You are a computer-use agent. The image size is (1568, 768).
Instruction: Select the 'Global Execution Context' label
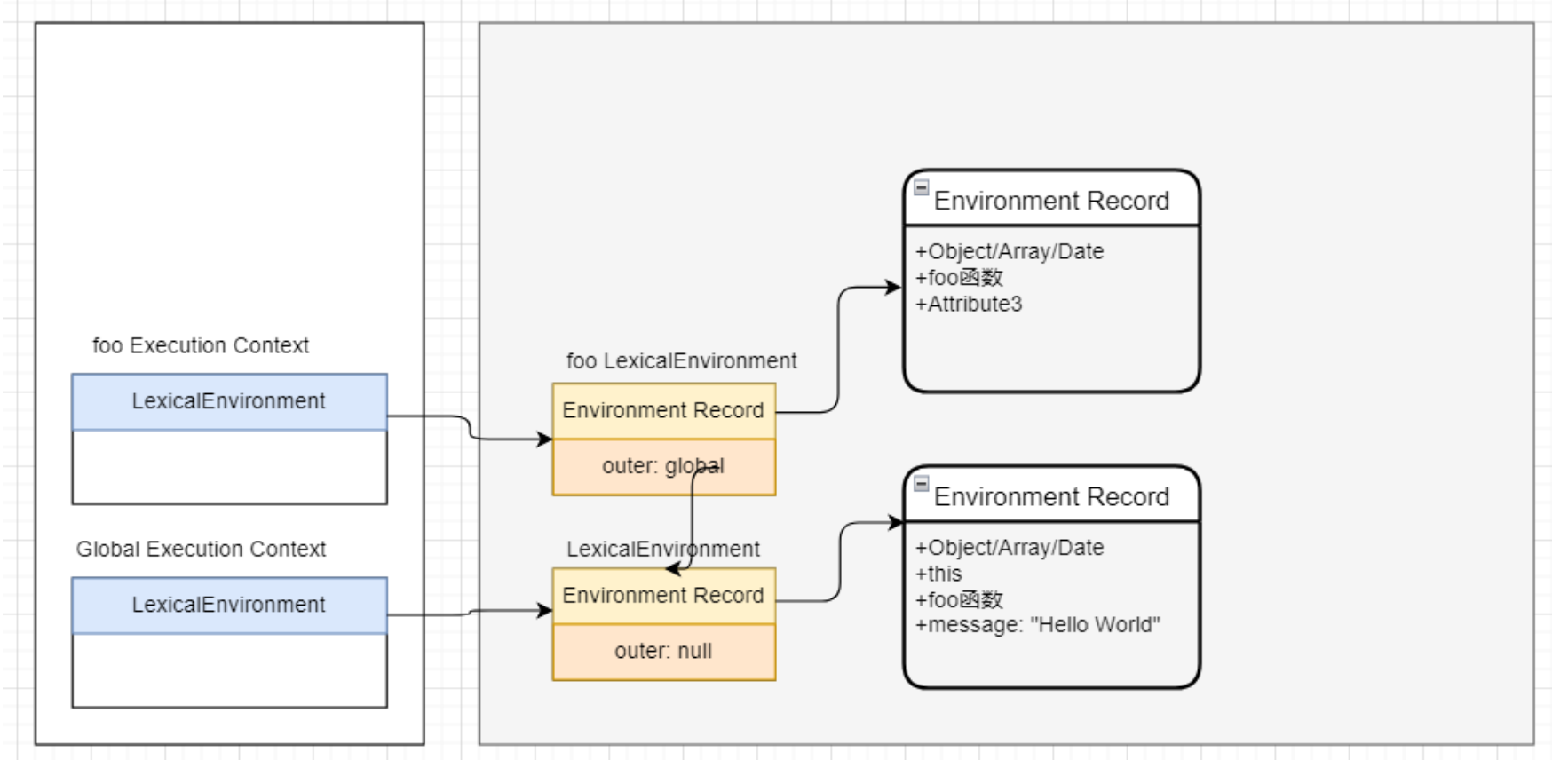tap(201, 549)
